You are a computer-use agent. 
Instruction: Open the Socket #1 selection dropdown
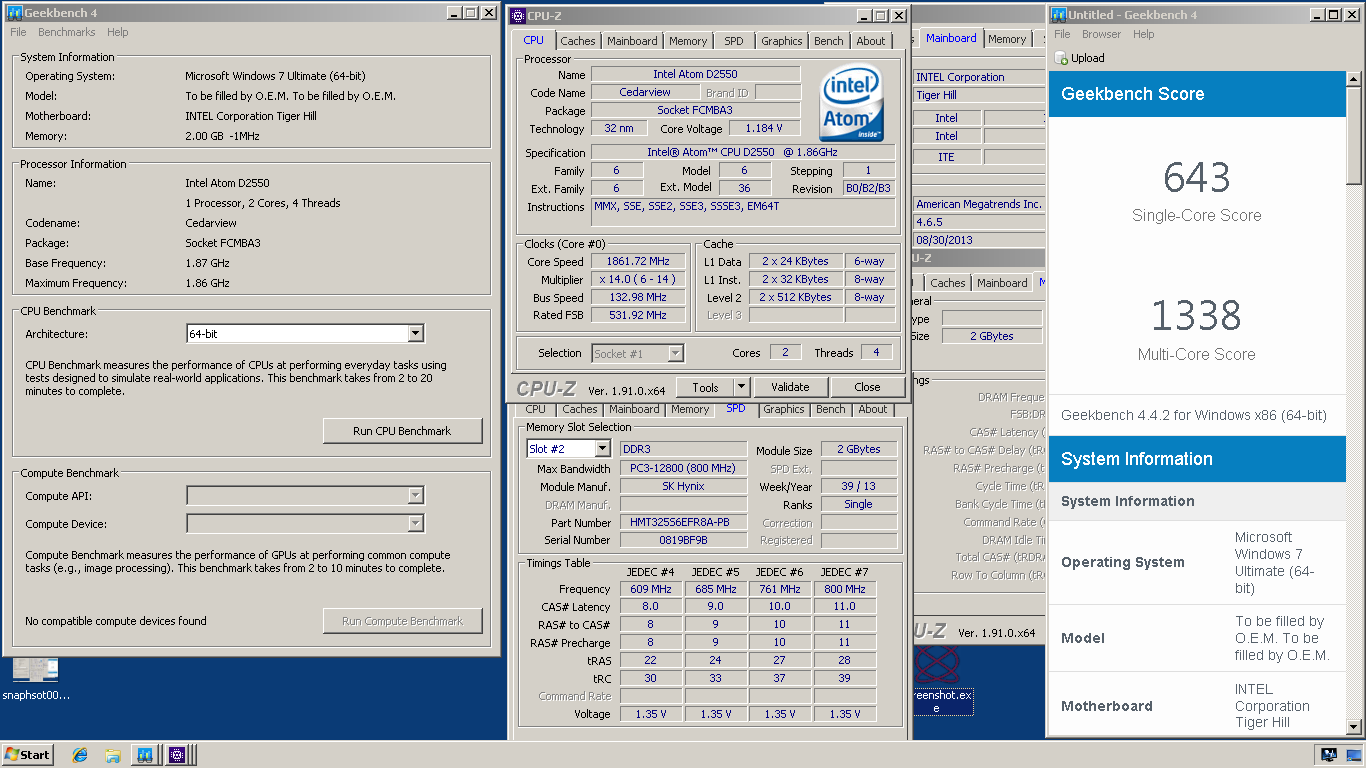(675, 353)
